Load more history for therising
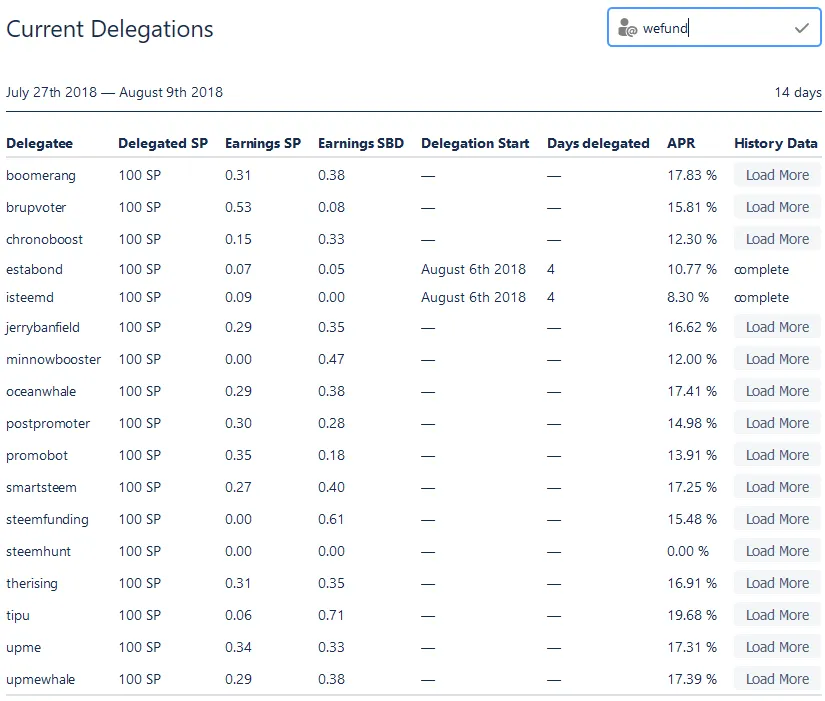Screen dimensions: 825x701 pyautogui.click(x=777, y=584)
